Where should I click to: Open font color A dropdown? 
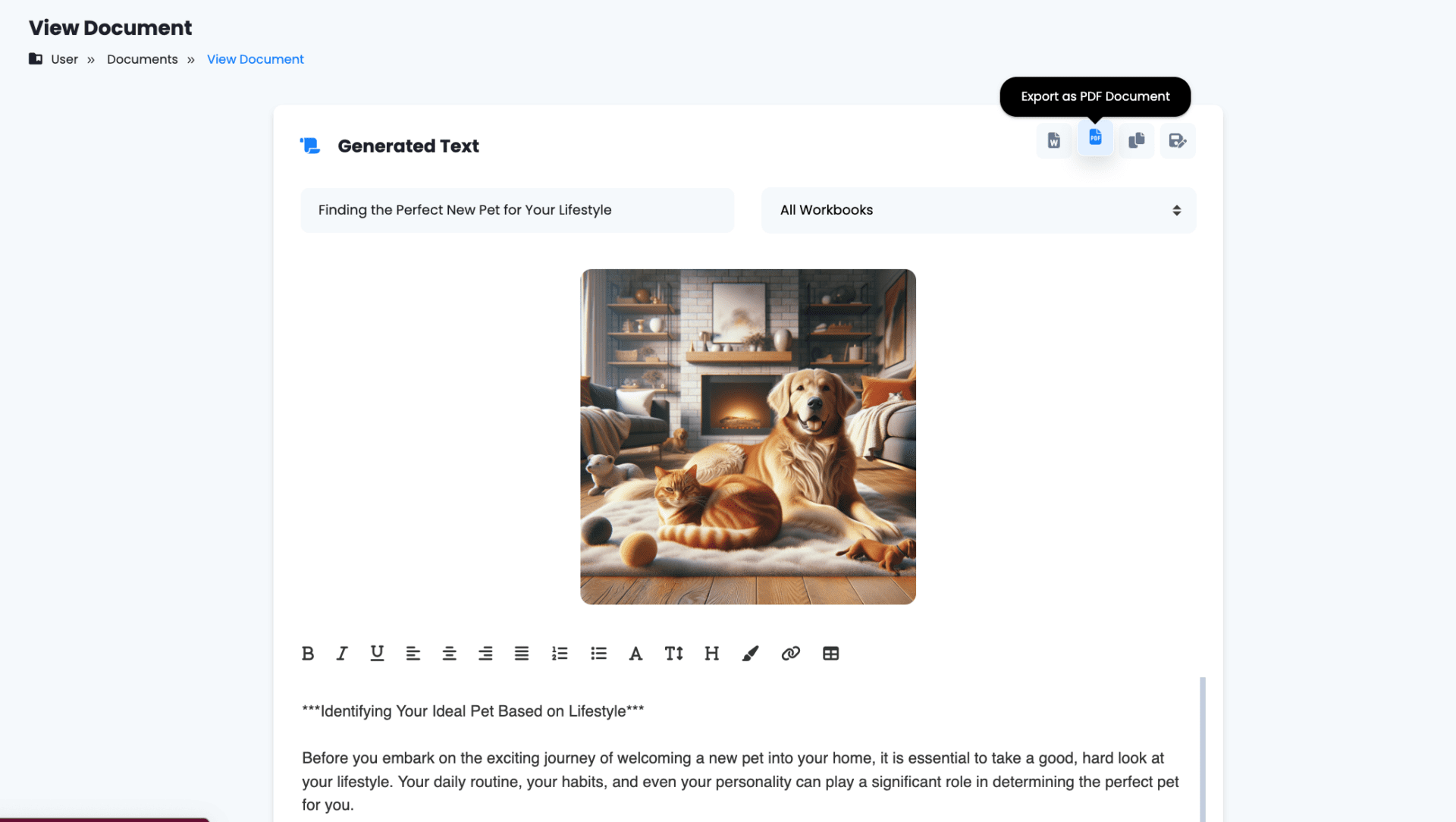coord(635,653)
